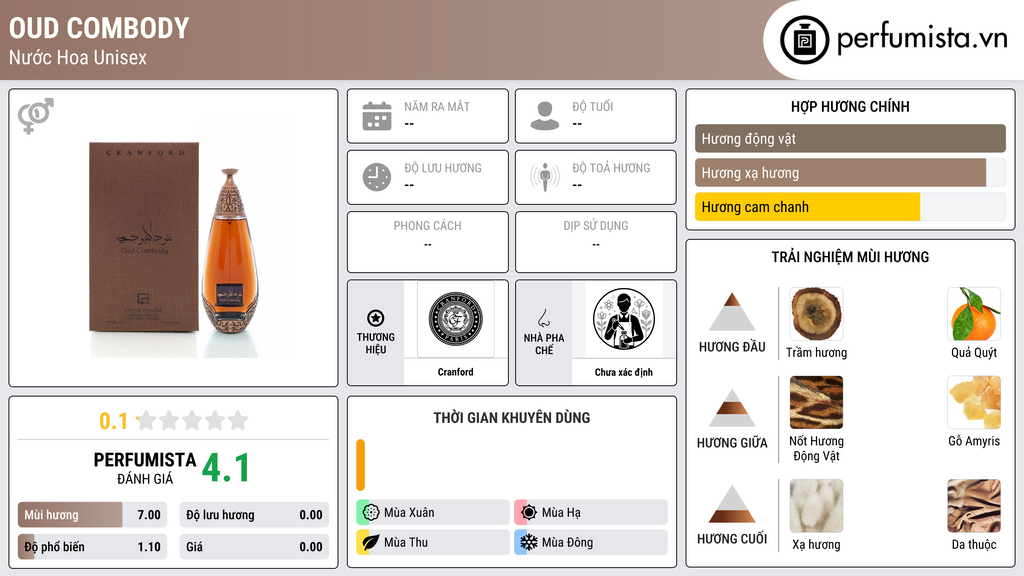The image size is (1024, 576).
Task: Click the Hương cam chanh accord bar
Action: [850, 207]
